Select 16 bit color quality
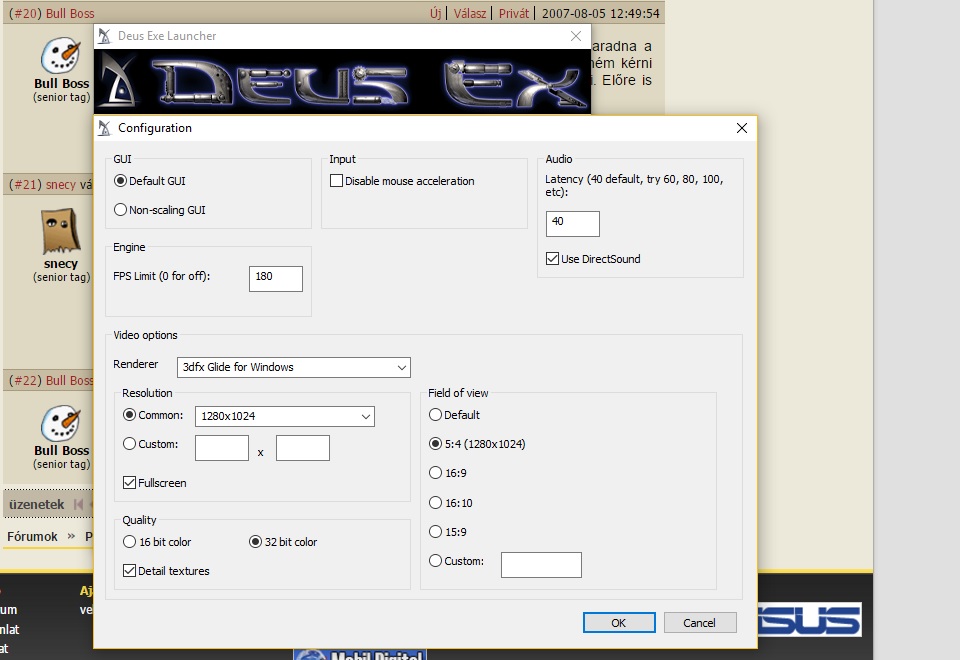The image size is (960, 660). click(x=129, y=542)
